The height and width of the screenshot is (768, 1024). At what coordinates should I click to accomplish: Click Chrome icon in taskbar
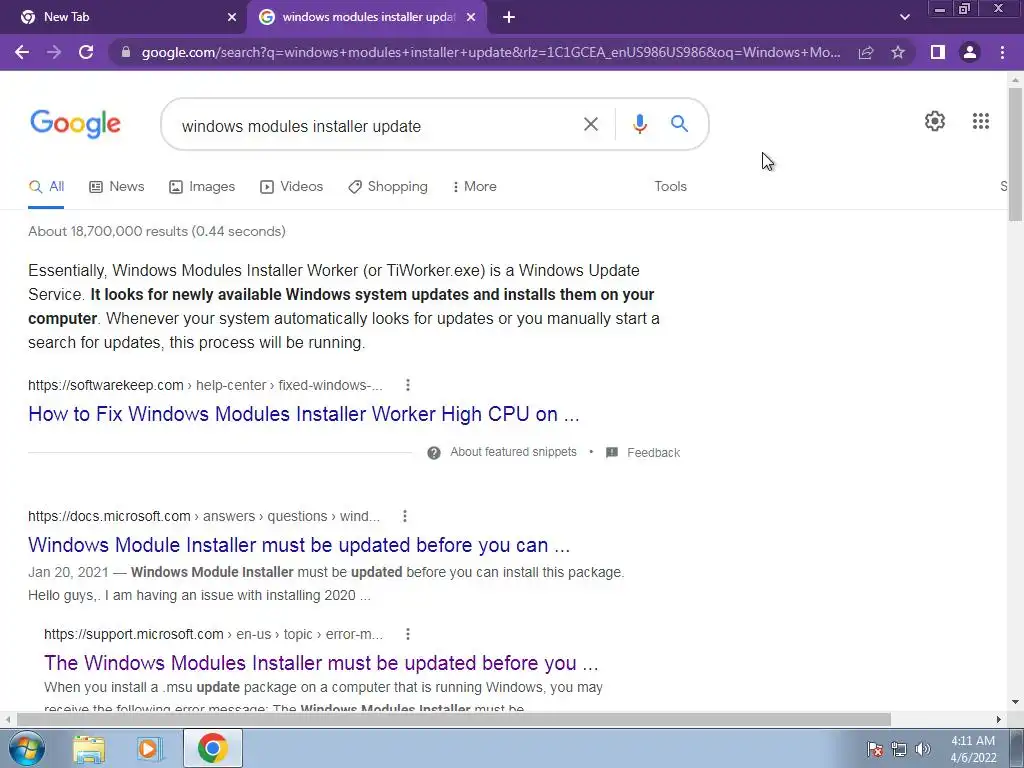coord(212,748)
